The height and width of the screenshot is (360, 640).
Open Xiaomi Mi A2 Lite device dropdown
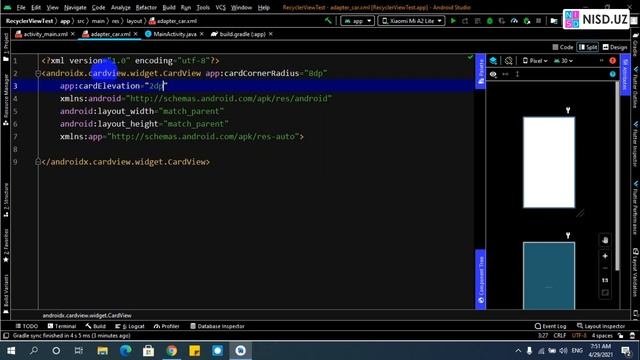point(411,20)
